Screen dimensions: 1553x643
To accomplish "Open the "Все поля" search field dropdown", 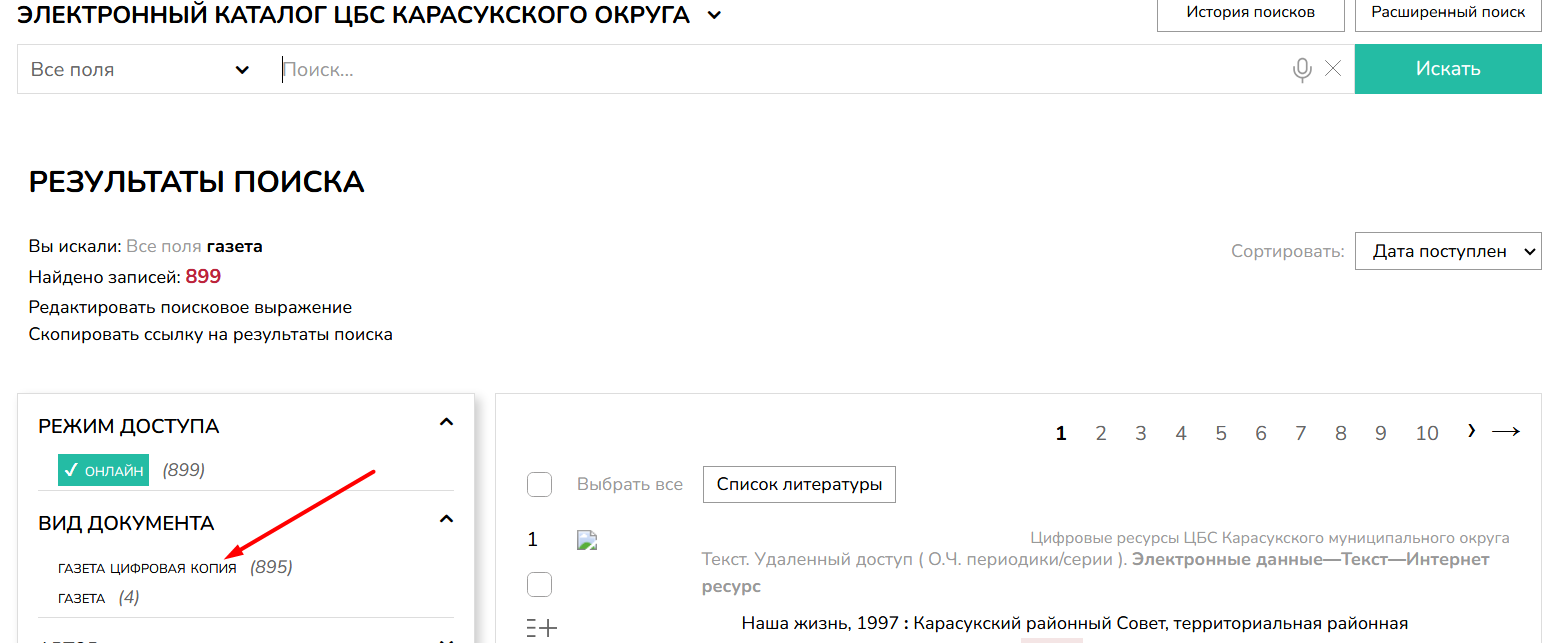I will [140, 70].
